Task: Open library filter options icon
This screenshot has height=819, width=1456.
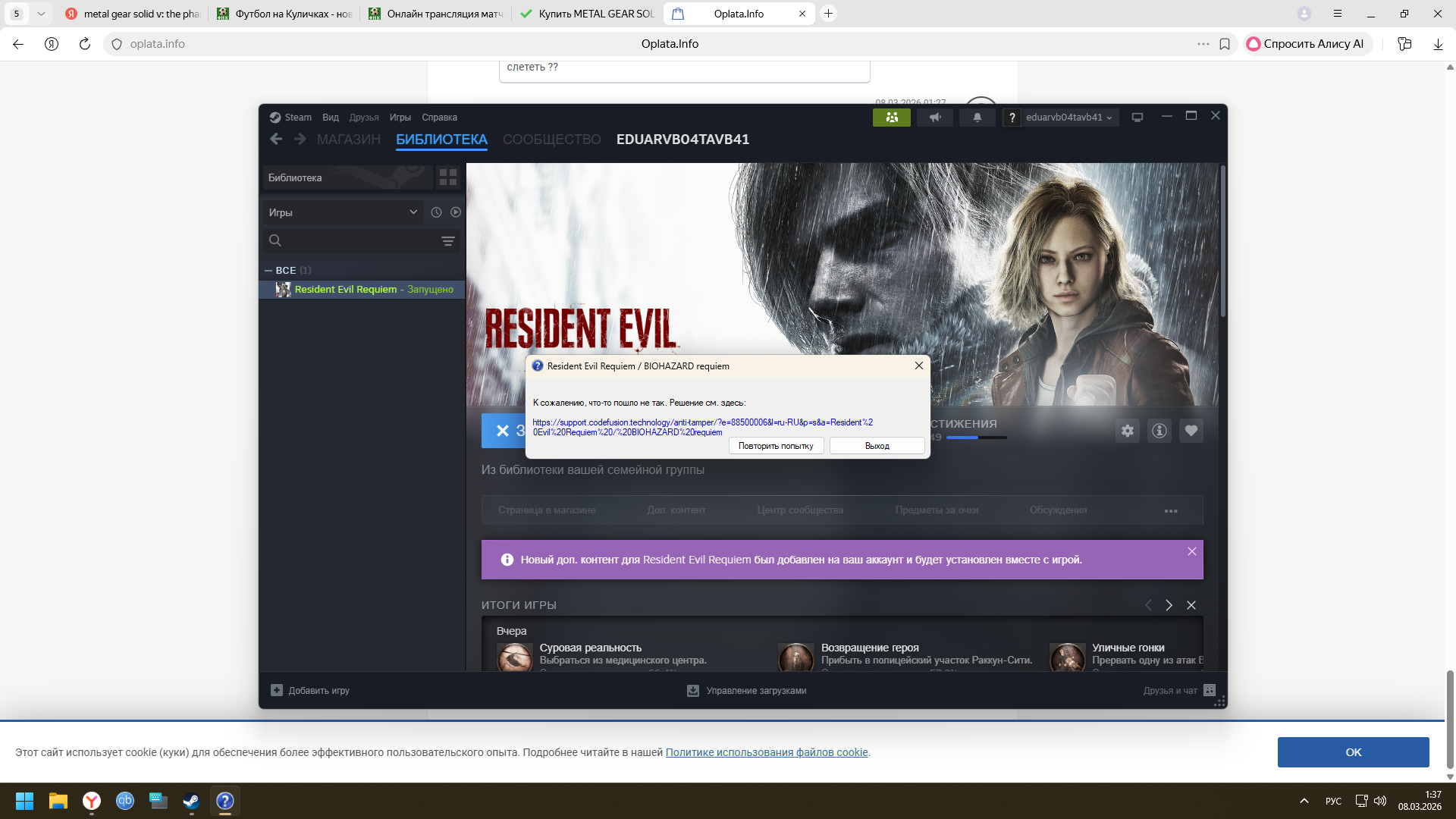Action: point(447,241)
